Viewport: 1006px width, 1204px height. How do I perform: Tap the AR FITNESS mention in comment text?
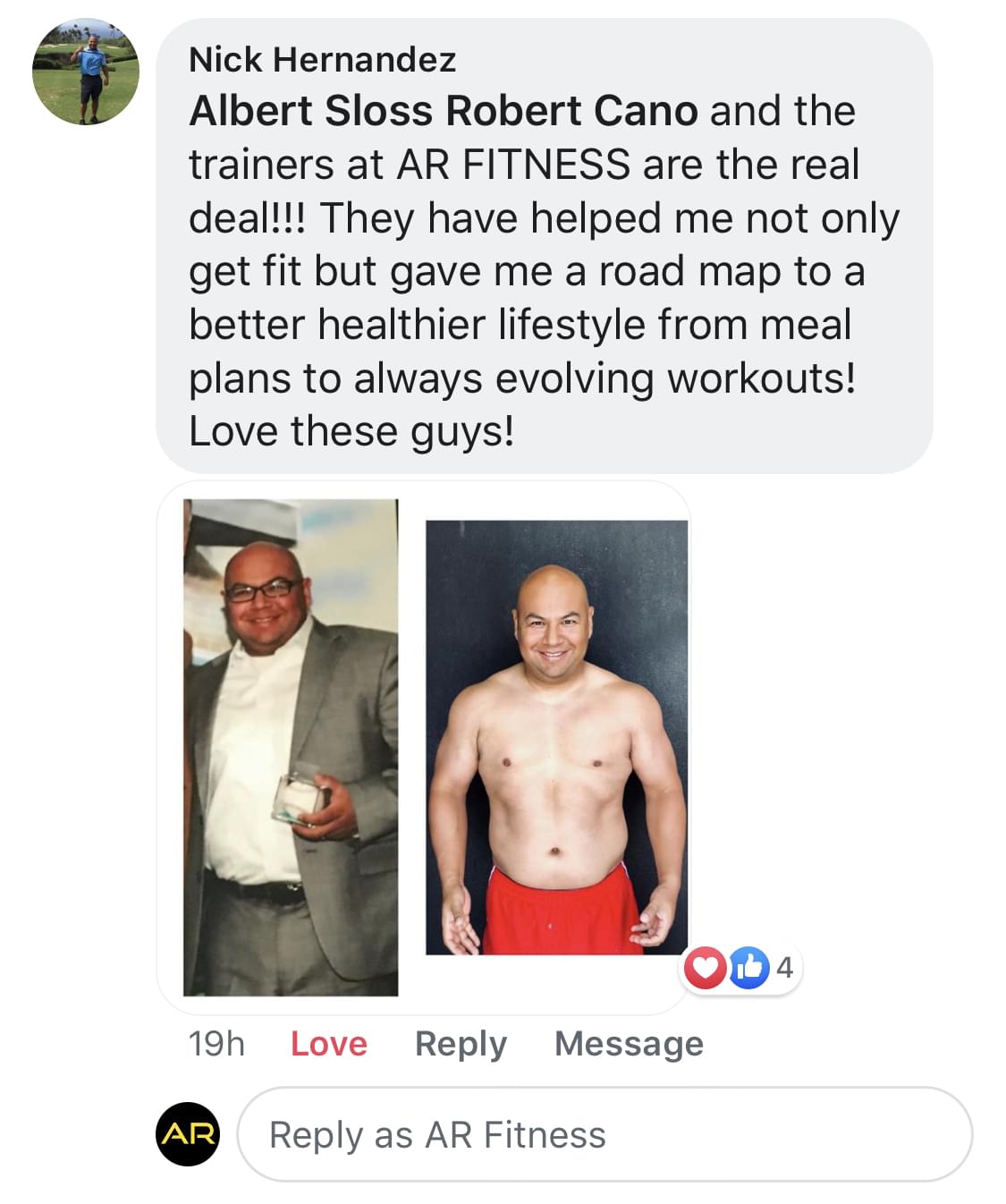click(513, 165)
